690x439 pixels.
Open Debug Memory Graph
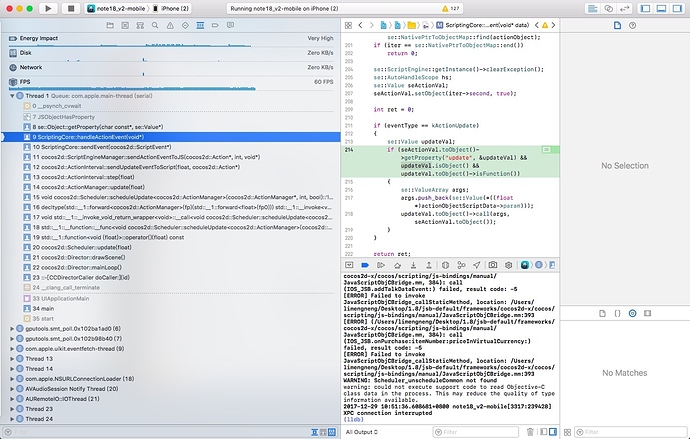[x=461, y=265]
